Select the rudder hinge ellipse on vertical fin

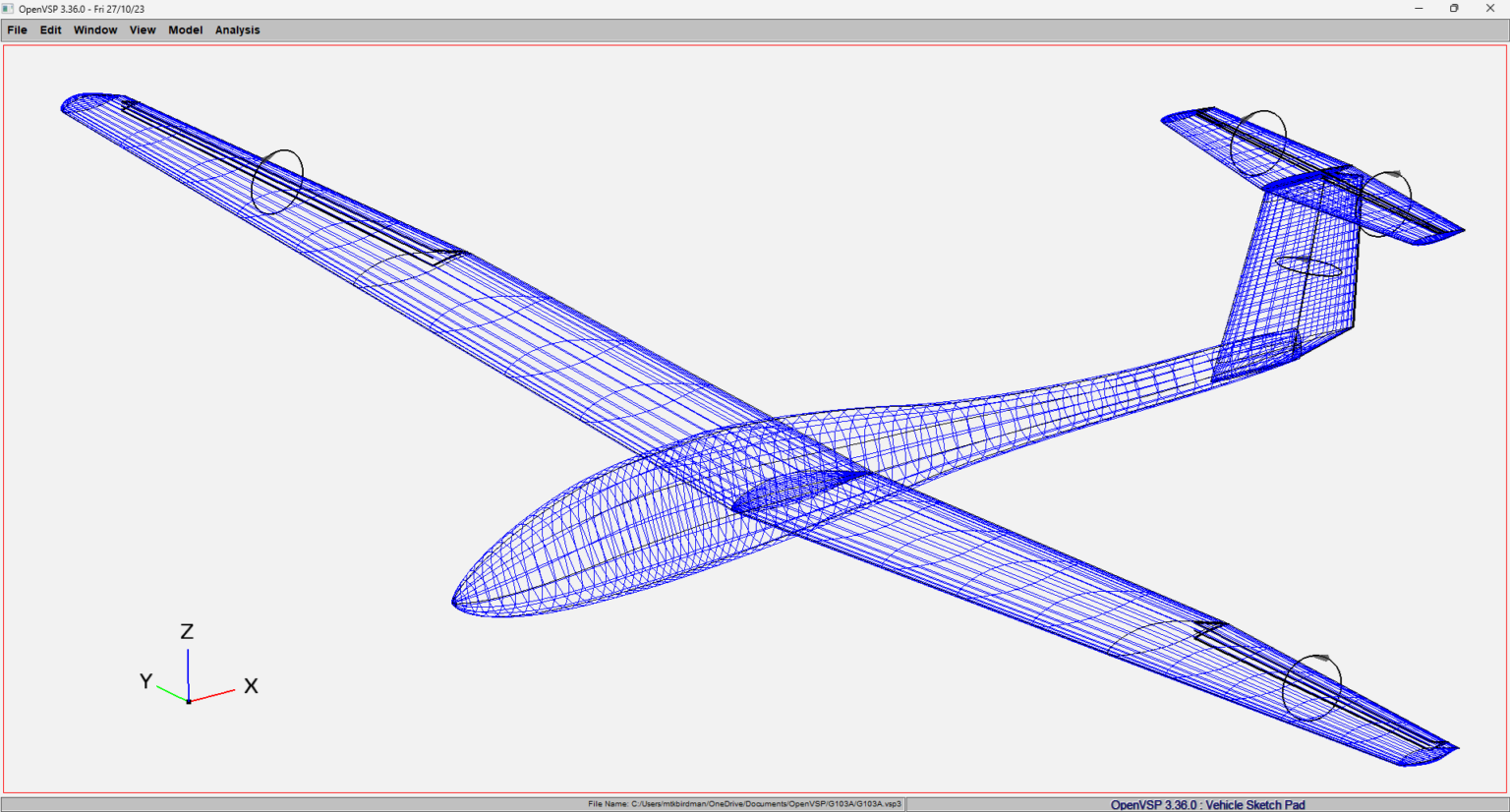pyautogui.click(x=1308, y=265)
